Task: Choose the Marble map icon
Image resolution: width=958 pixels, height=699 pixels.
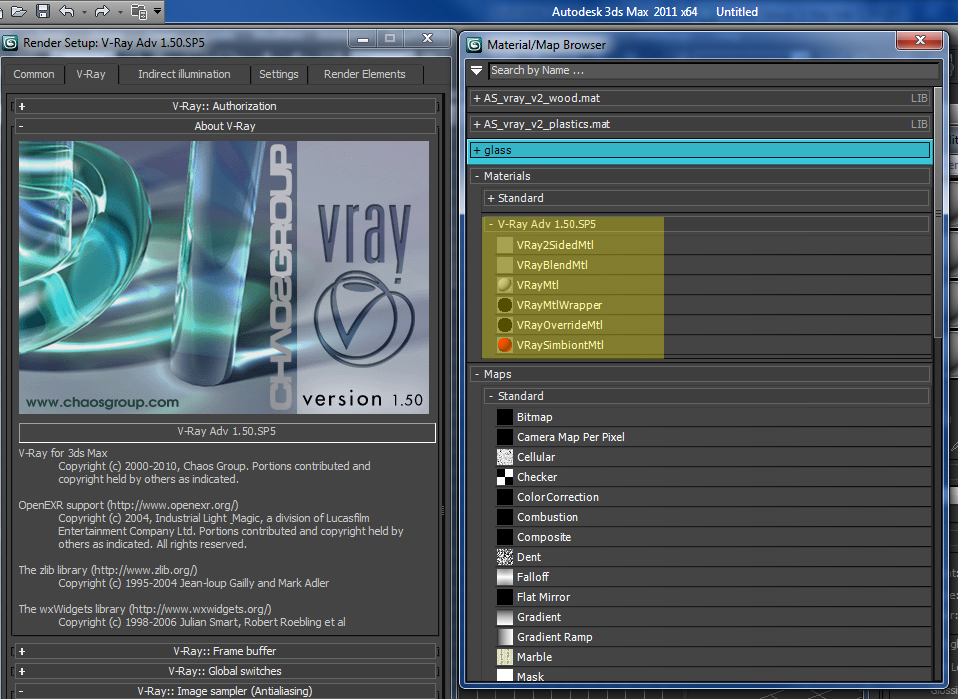Action: [x=505, y=657]
